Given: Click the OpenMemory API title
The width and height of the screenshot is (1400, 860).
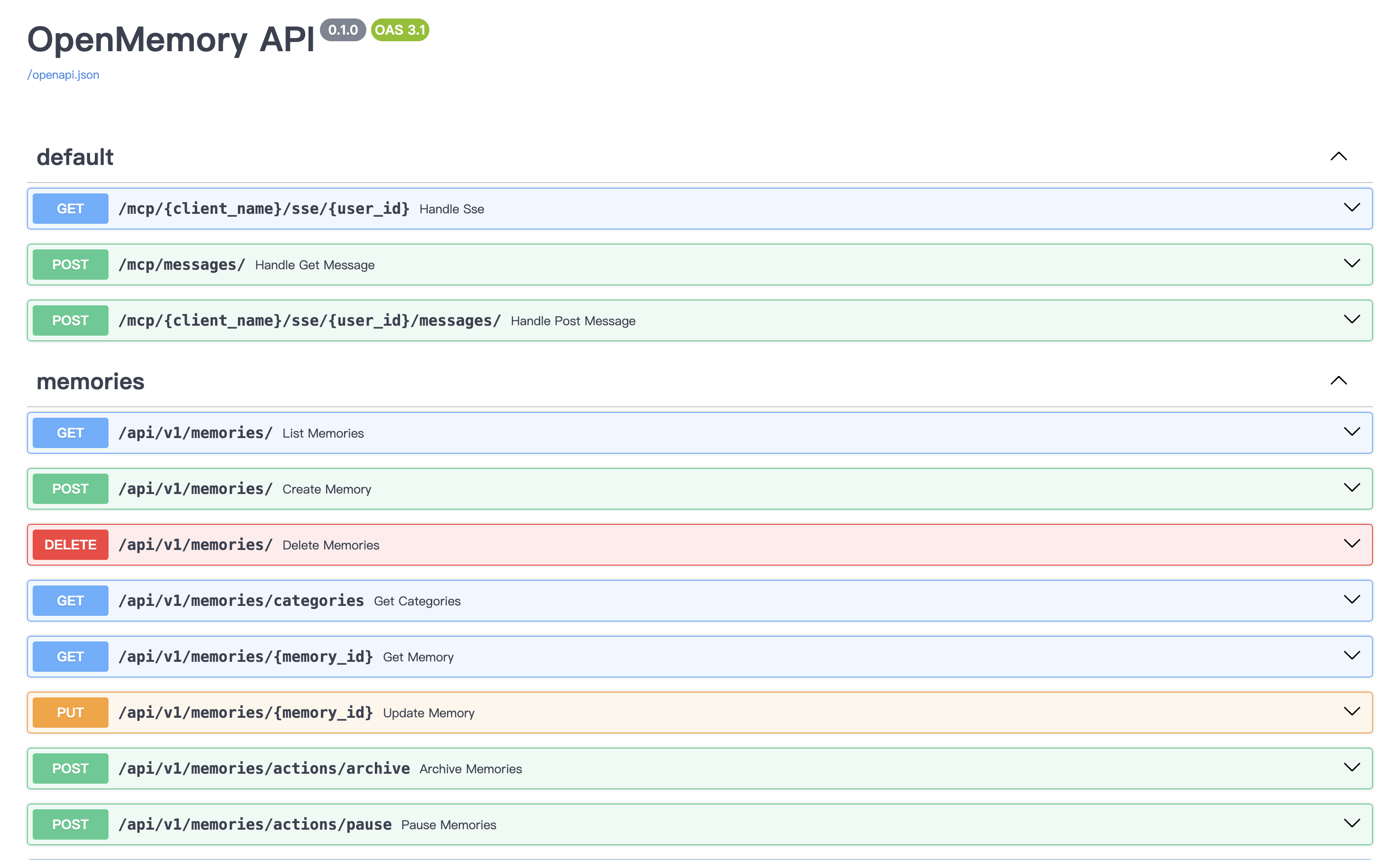Looking at the screenshot, I should tap(171, 40).
